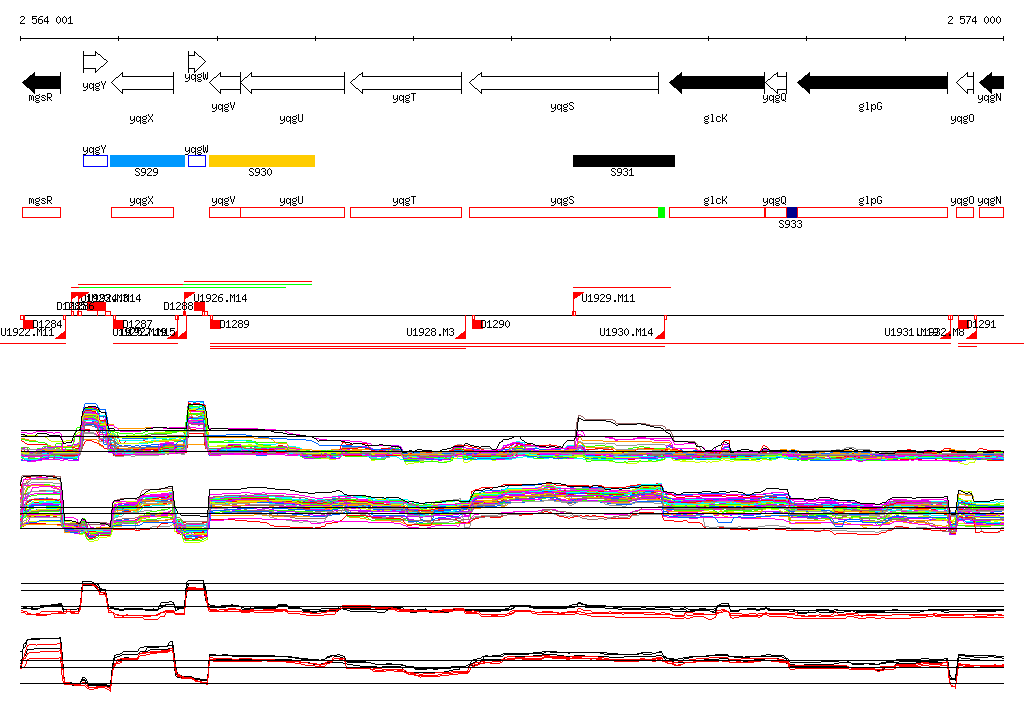1024x714 pixels.
Task: Select the red-outlined glcK annotation box
Action: (x=717, y=212)
